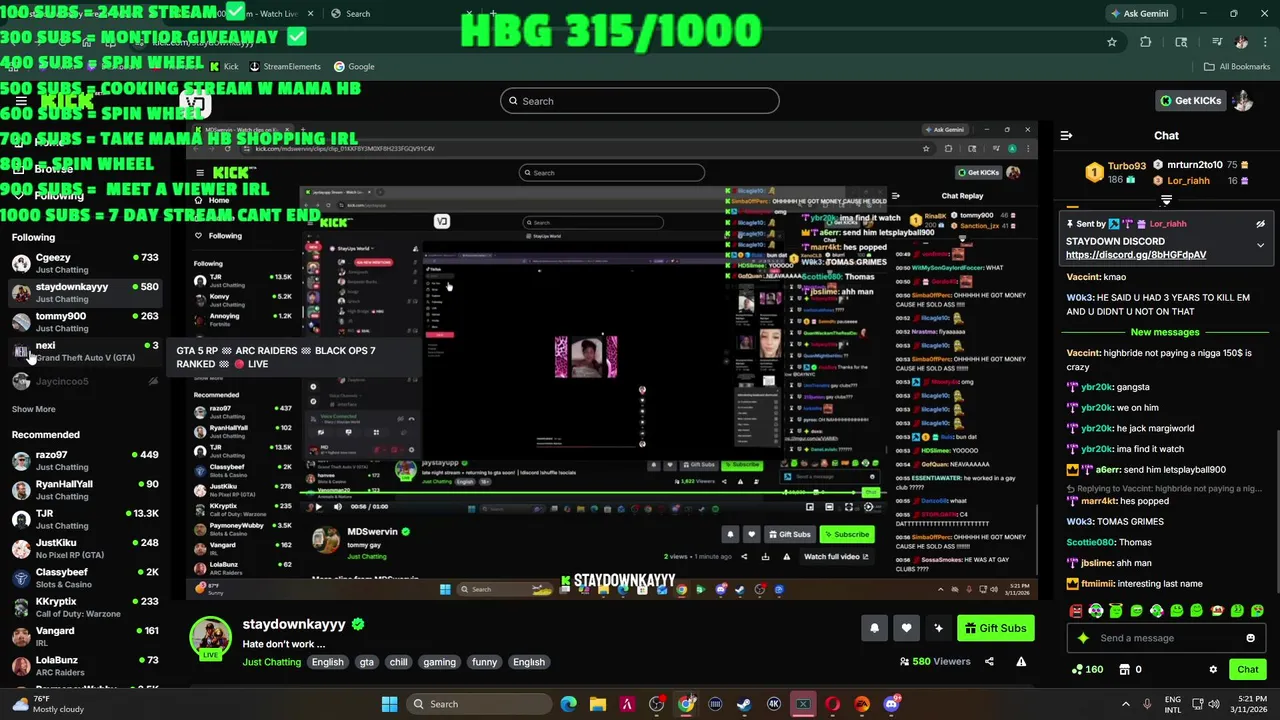Open Cgeezy channel in Following list
Screen dimensions: 1280x720
[x=85, y=263]
